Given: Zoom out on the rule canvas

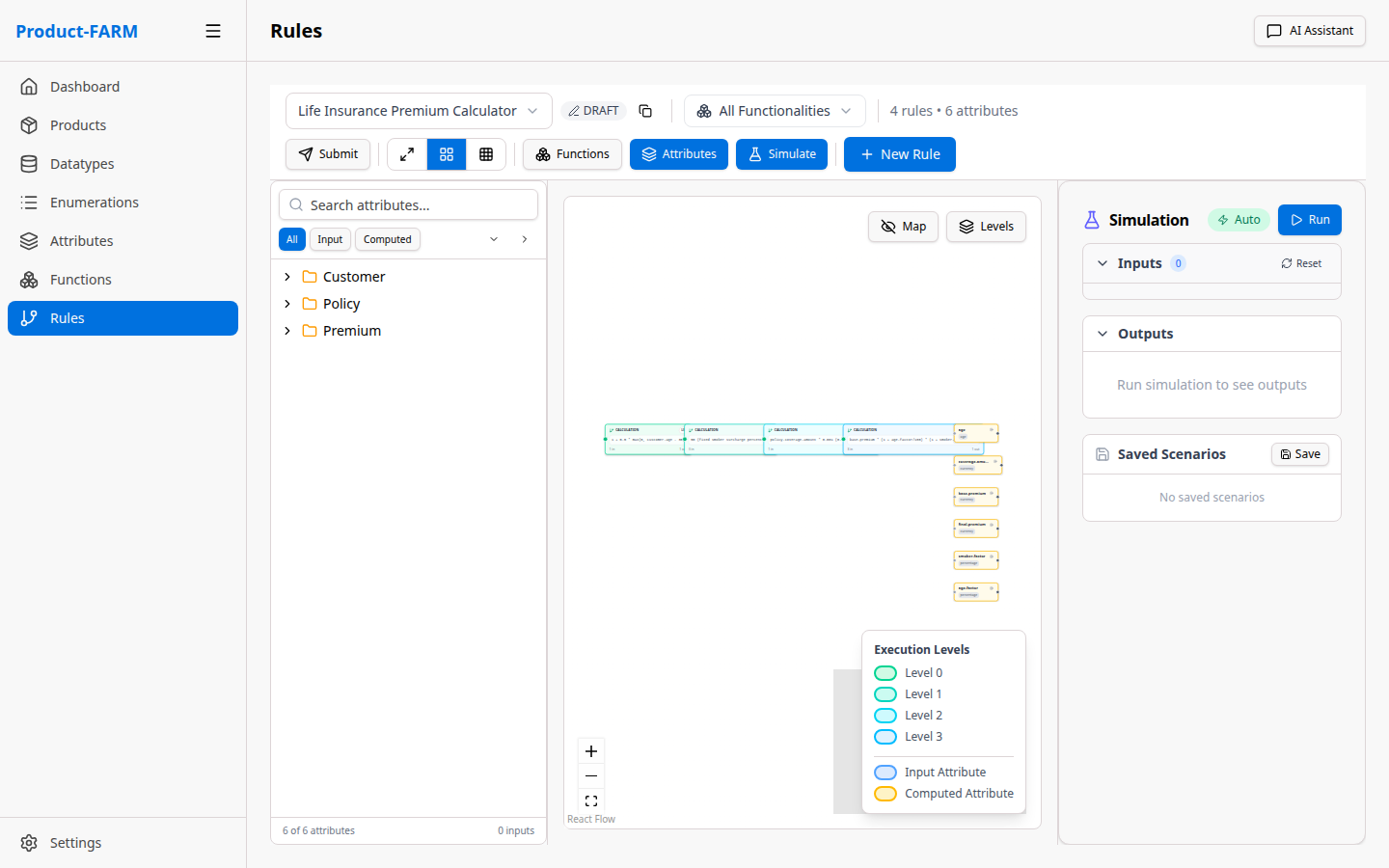Looking at the screenshot, I should click(x=591, y=776).
